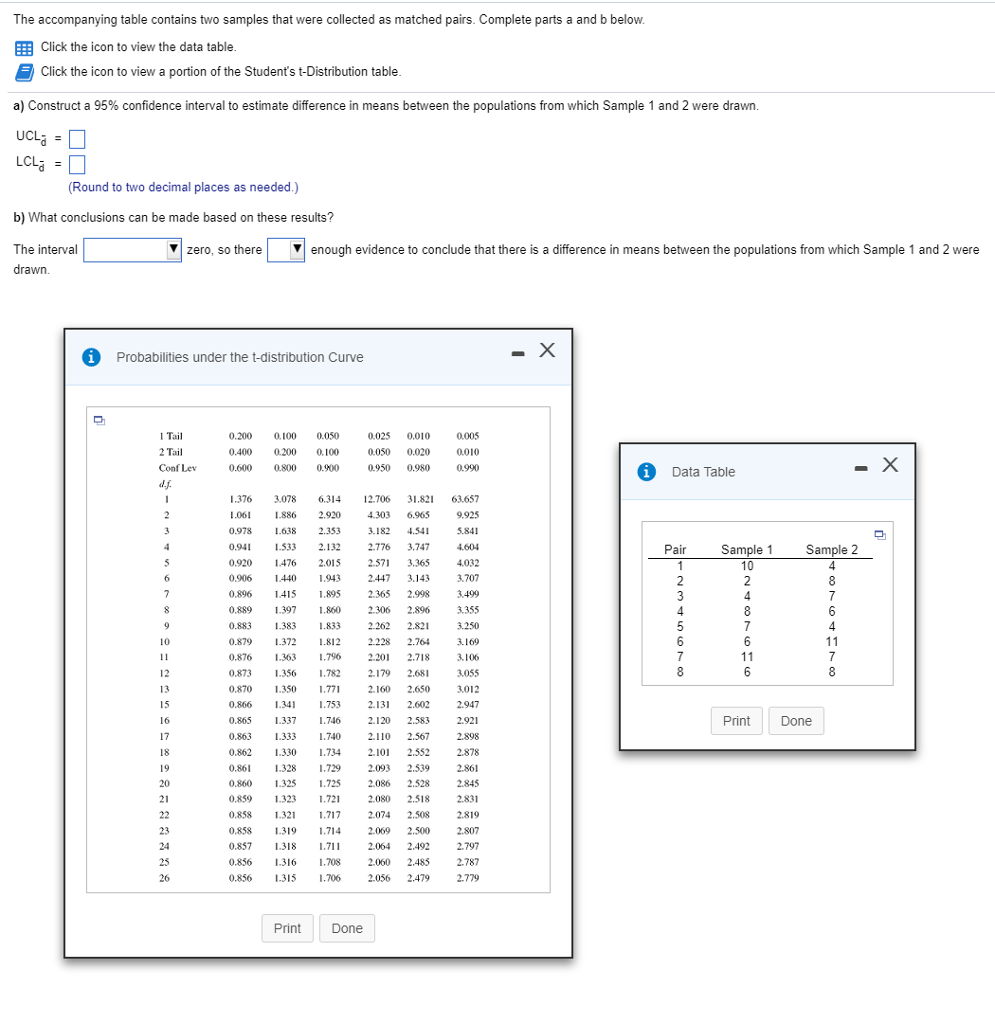
Task: Click the '2 Tail' row label
Action: coord(171,452)
